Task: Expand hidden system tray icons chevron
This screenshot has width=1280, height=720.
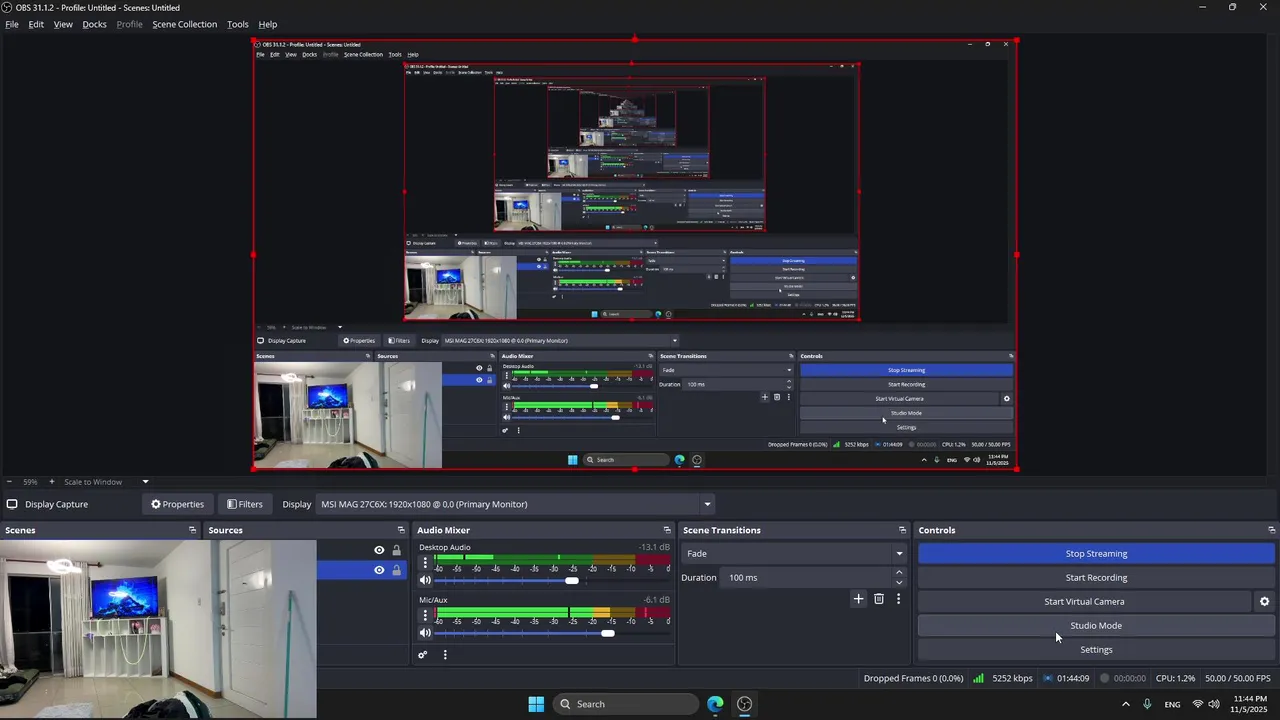Action: point(1126,704)
